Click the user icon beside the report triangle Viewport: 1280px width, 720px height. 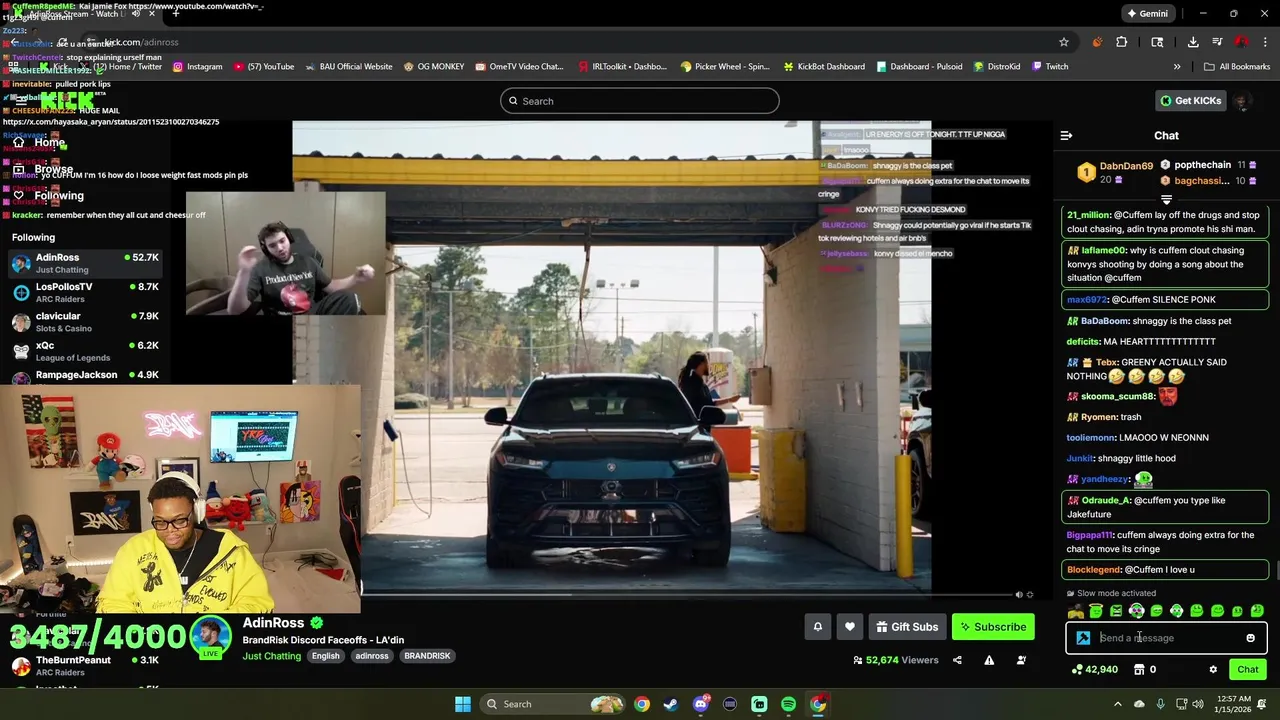point(1021,660)
